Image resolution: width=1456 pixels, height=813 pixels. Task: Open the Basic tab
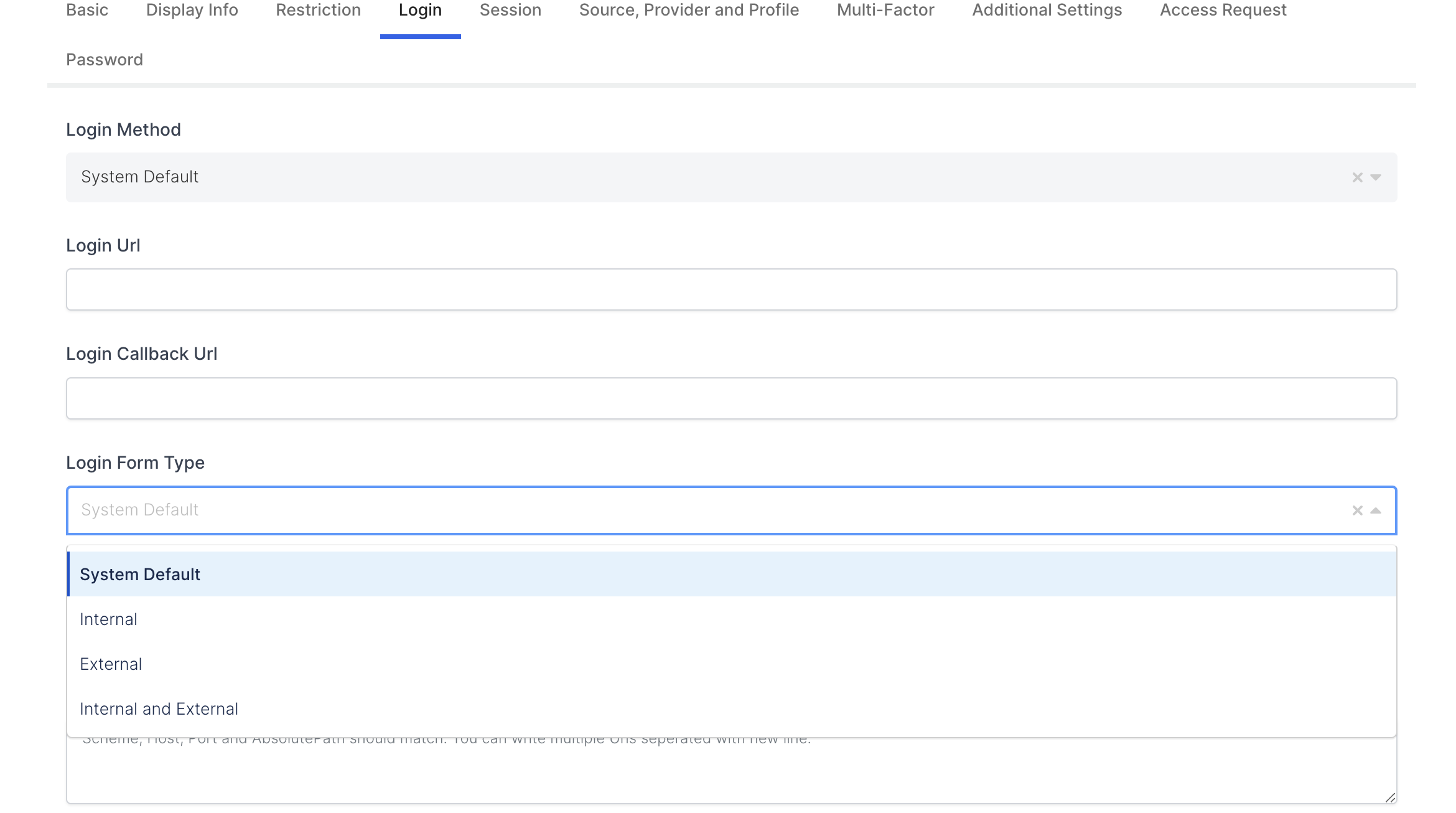(87, 11)
